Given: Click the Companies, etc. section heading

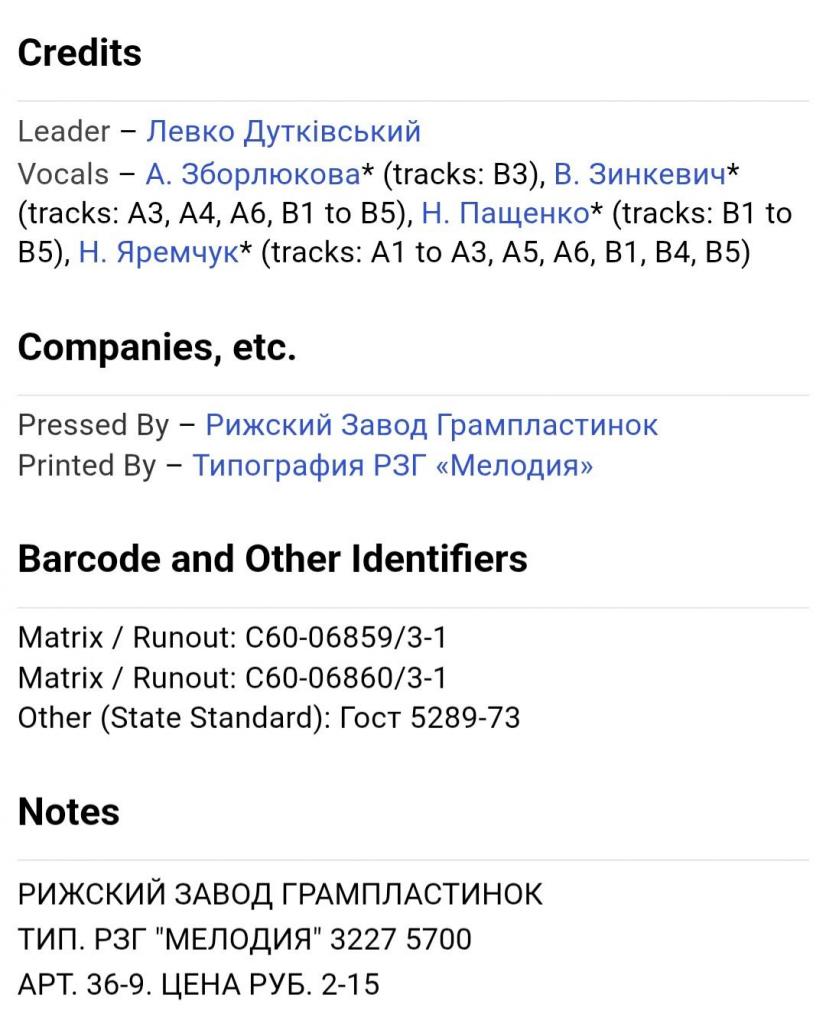Looking at the screenshot, I should click(156, 347).
